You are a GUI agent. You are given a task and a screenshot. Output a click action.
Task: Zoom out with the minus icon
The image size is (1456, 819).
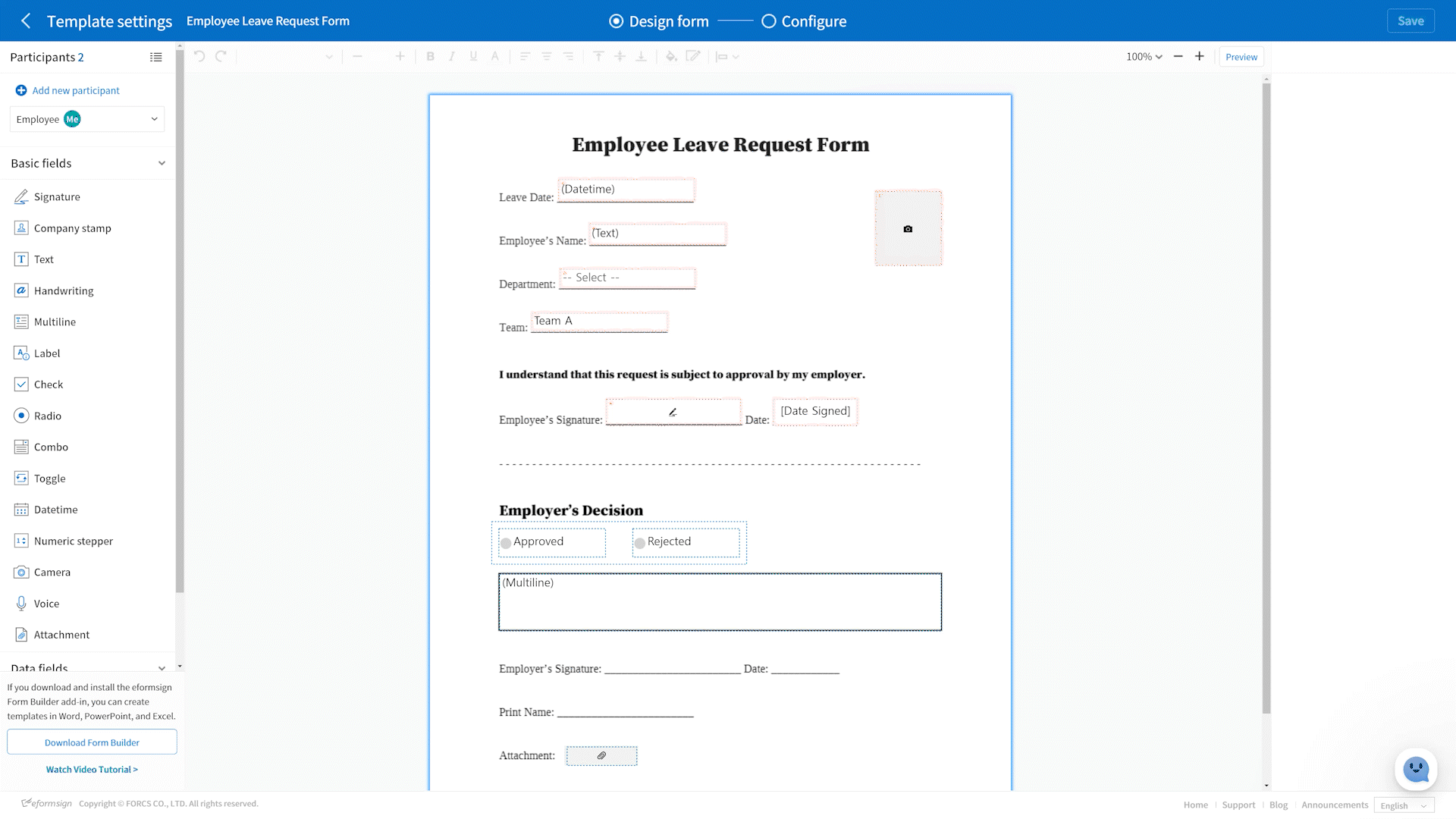pyautogui.click(x=1178, y=56)
